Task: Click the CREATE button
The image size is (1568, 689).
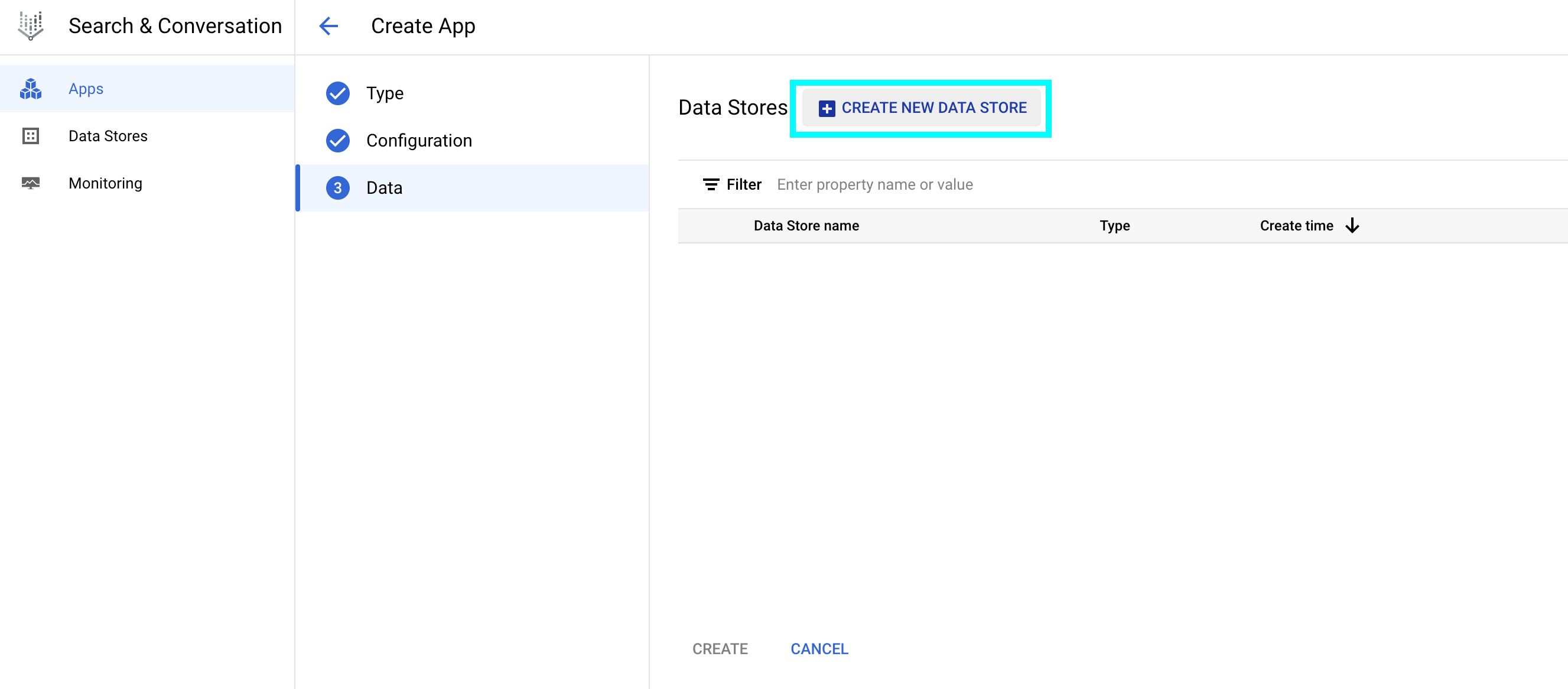Action: [720, 649]
